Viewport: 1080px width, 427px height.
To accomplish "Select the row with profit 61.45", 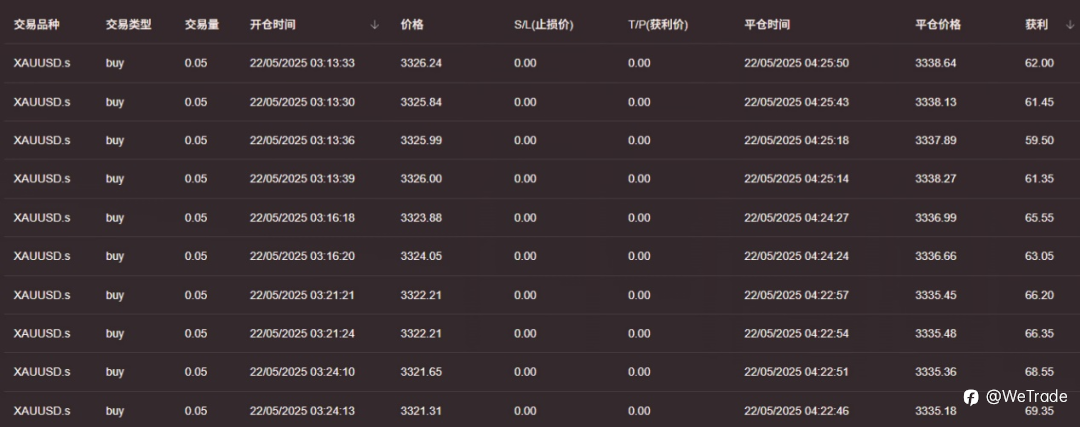I will click(x=540, y=102).
